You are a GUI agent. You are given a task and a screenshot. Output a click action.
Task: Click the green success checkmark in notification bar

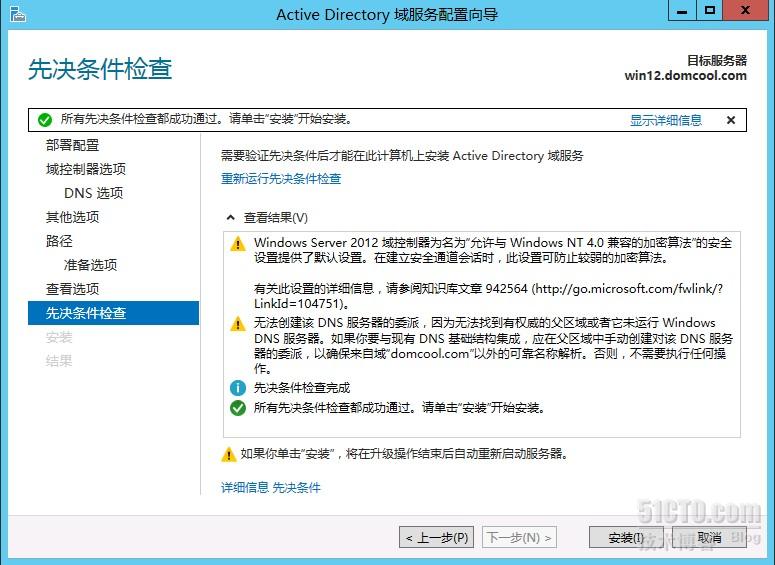click(x=45, y=120)
